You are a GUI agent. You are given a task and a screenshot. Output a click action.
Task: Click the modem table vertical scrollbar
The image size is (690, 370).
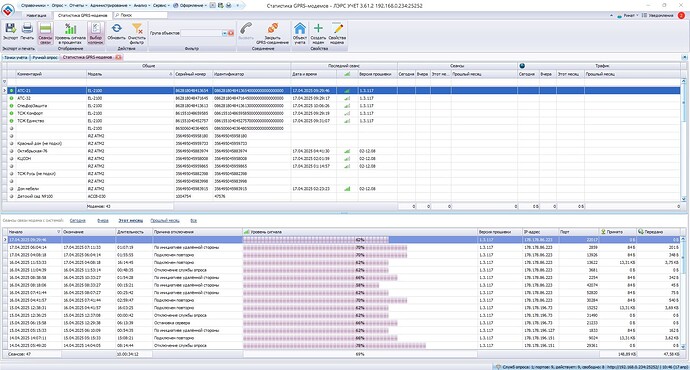[x=683, y=139]
